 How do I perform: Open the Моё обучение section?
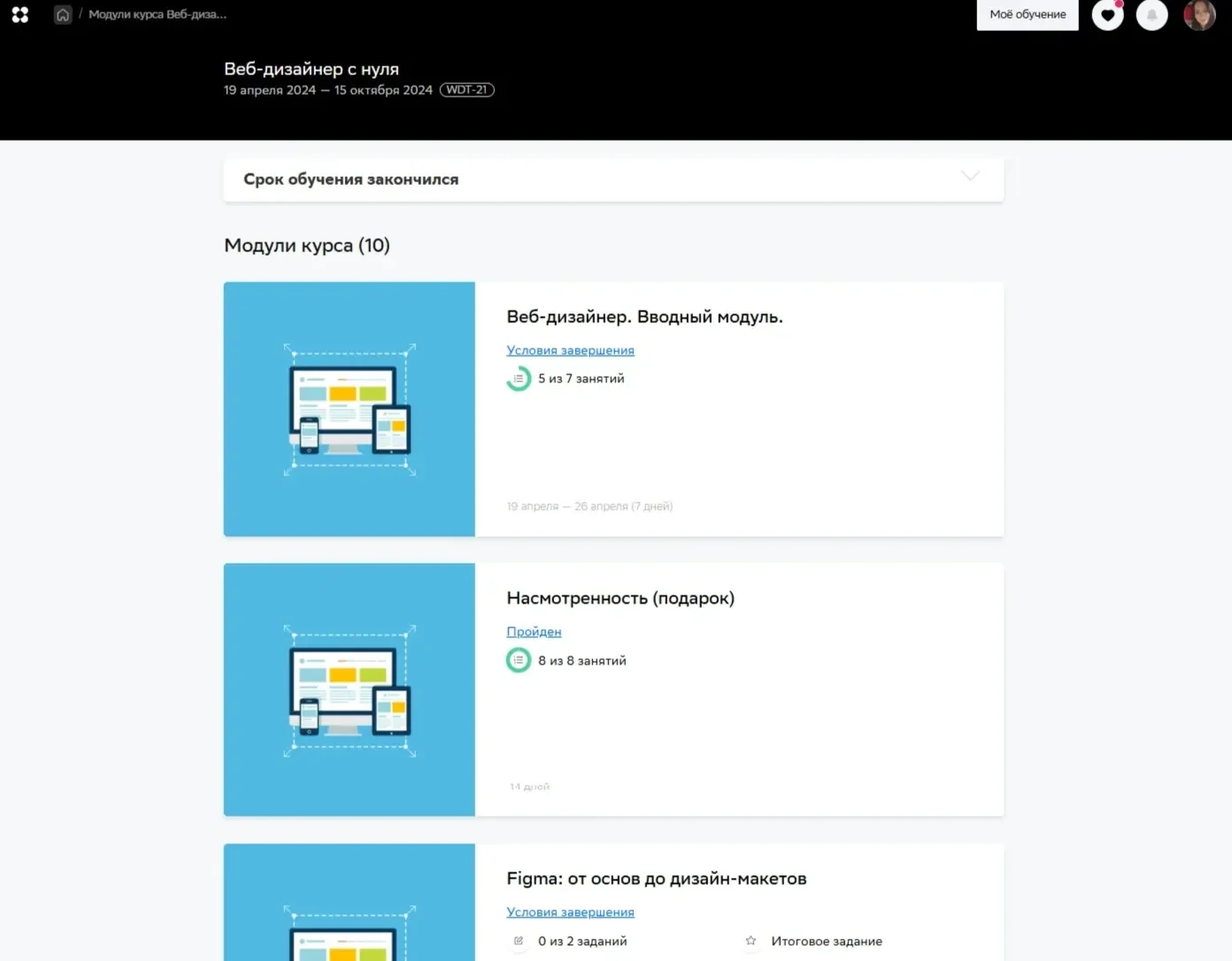point(1028,15)
